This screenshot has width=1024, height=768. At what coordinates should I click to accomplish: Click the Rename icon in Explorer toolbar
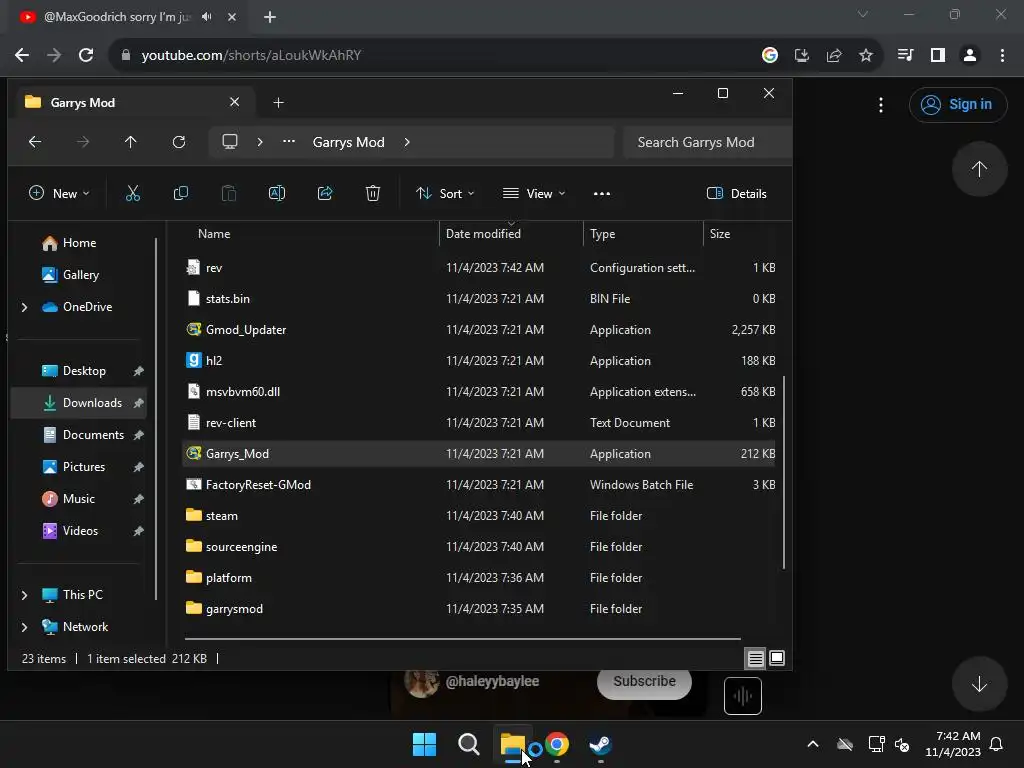277,193
